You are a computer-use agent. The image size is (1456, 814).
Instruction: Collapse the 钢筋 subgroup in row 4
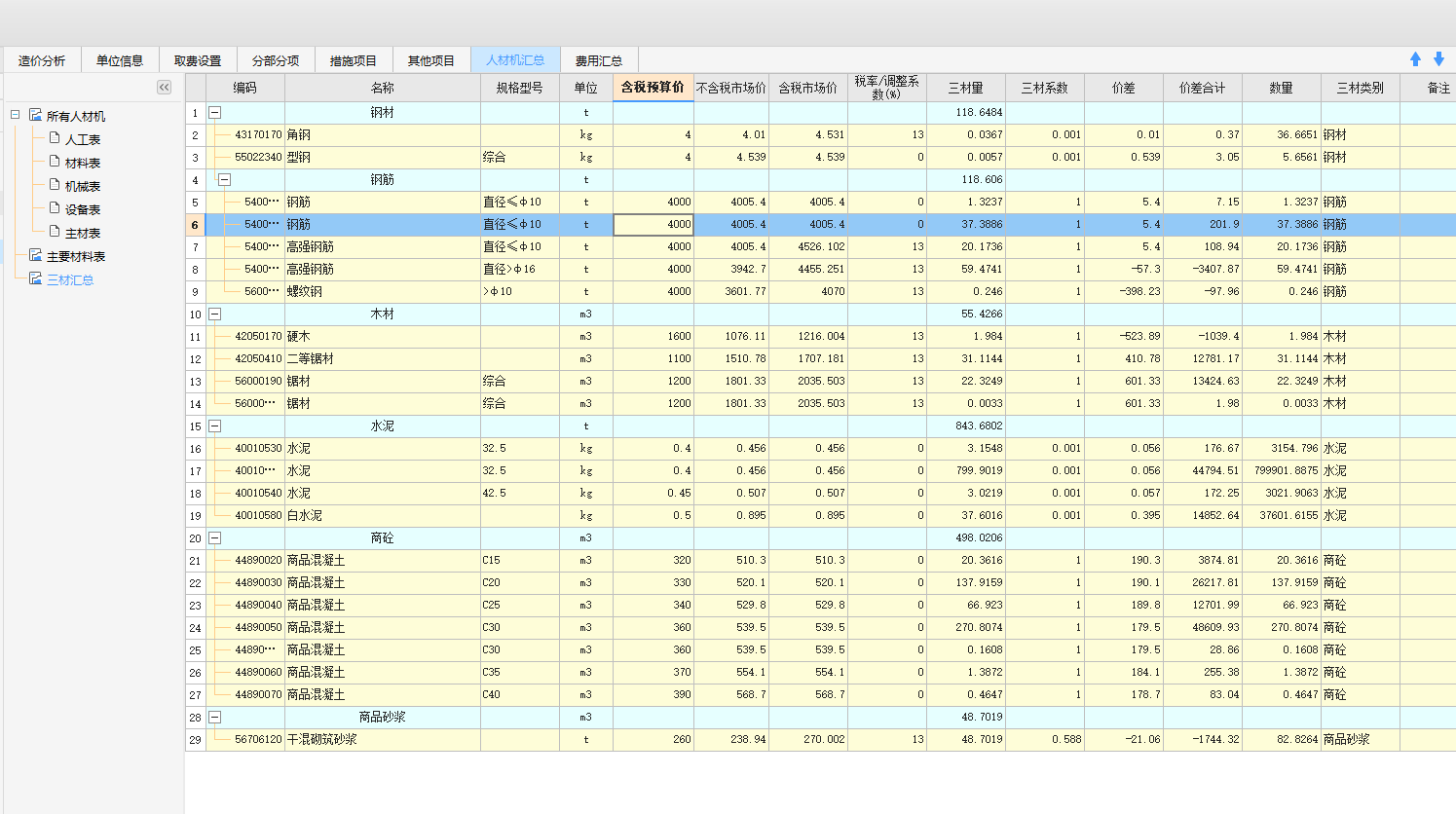coord(225,180)
